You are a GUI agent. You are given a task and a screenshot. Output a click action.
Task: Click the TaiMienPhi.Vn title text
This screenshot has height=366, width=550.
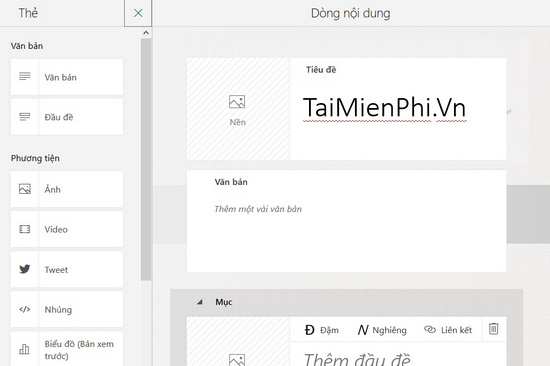pos(384,107)
